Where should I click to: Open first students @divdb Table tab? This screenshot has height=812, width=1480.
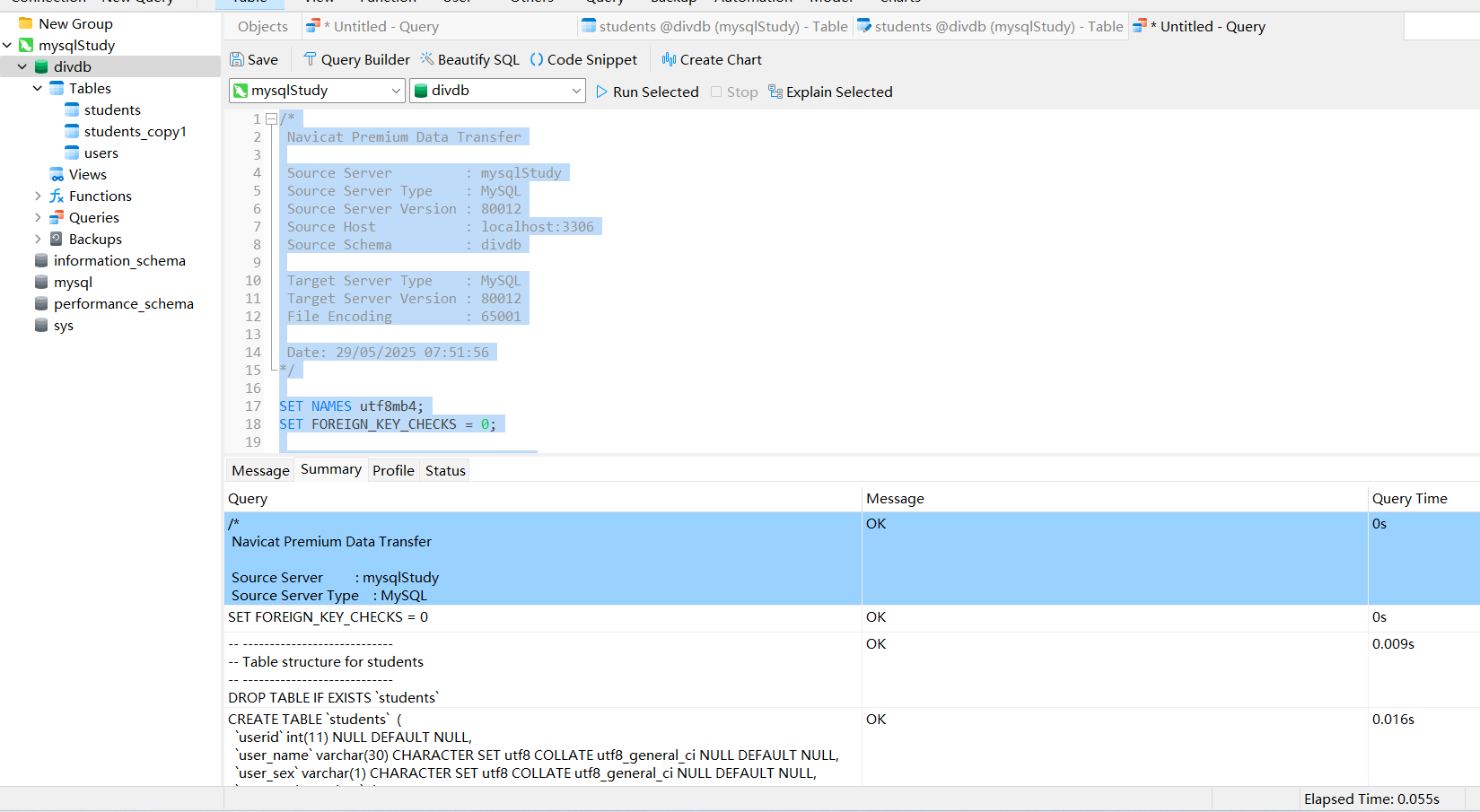pos(714,27)
